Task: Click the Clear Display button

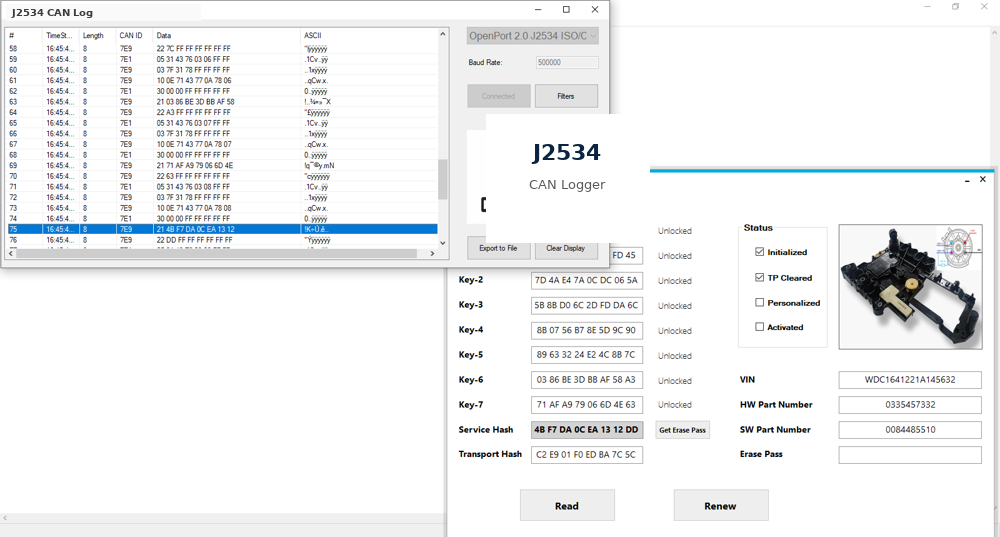Action: click(566, 248)
